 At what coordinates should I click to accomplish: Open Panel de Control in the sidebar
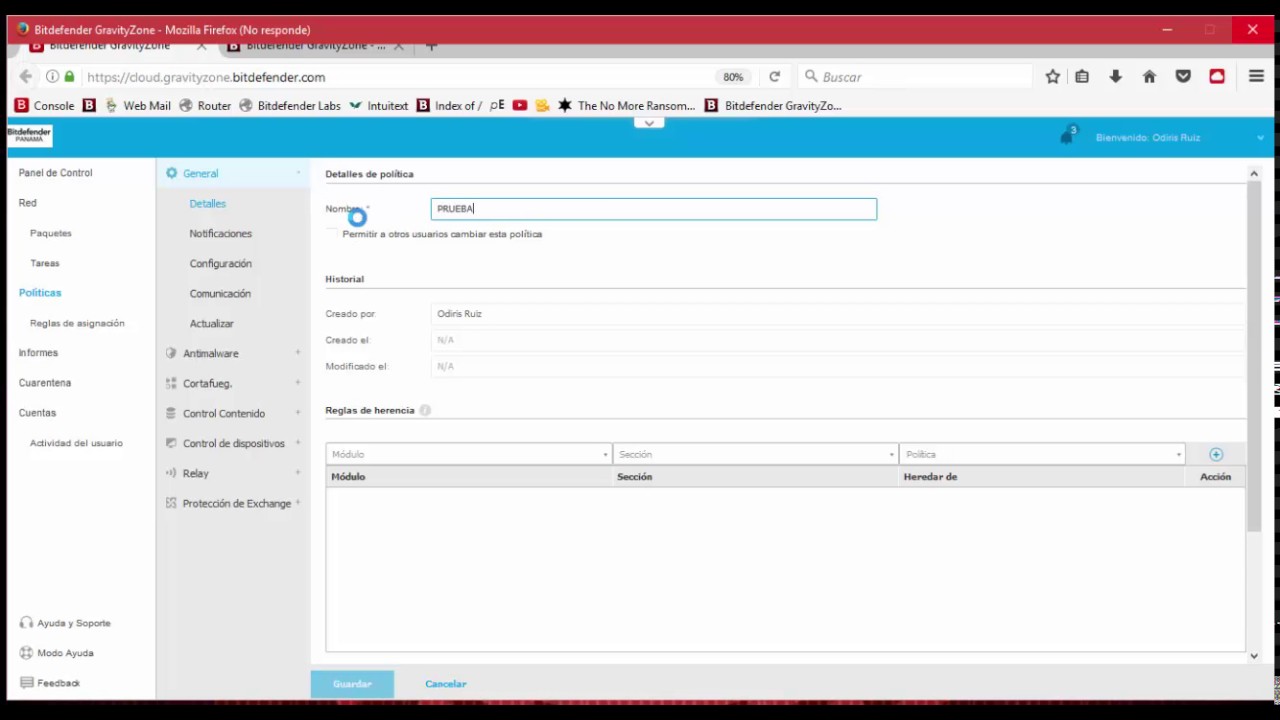(x=55, y=173)
